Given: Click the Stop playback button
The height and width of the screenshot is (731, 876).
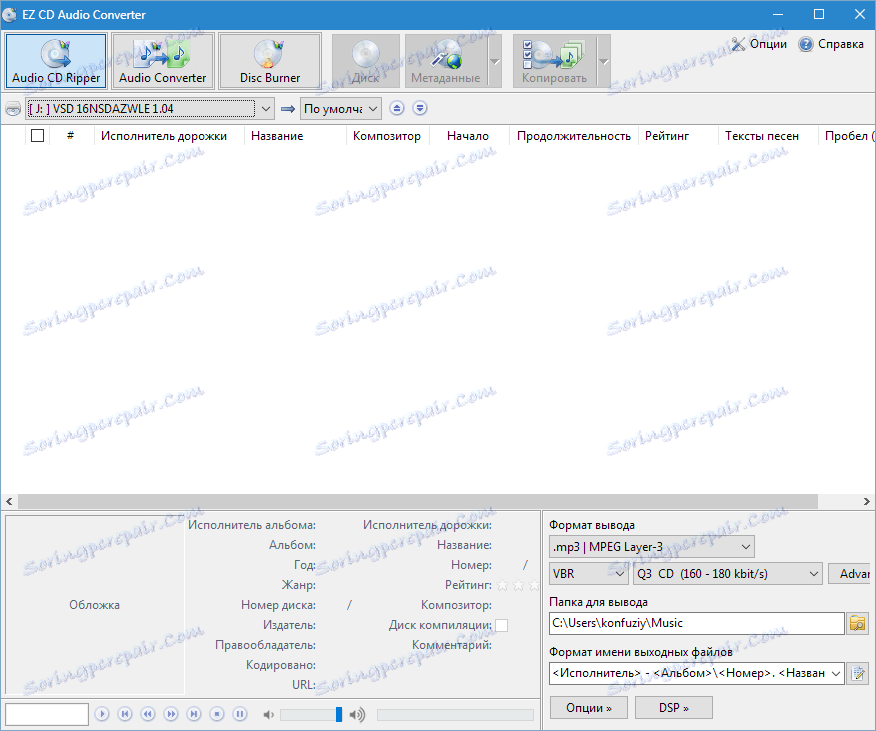Looking at the screenshot, I should point(217,714).
